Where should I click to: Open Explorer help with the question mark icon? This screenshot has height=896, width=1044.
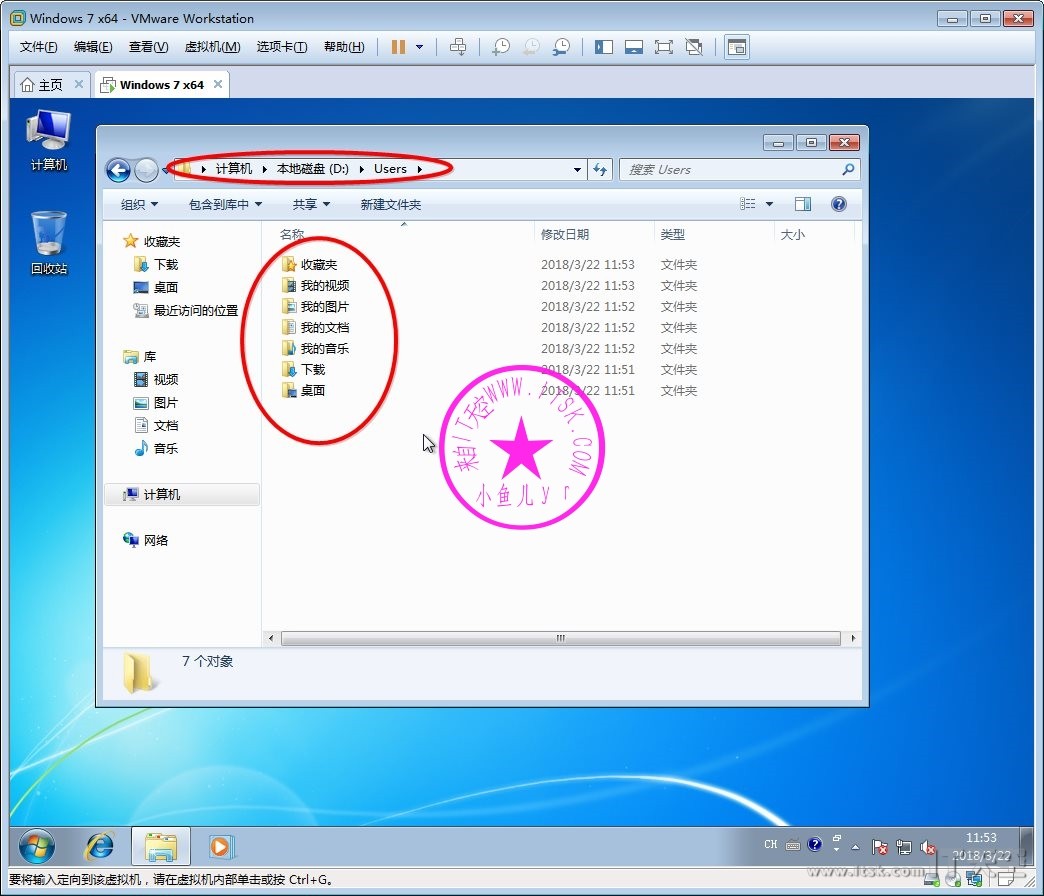839,204
